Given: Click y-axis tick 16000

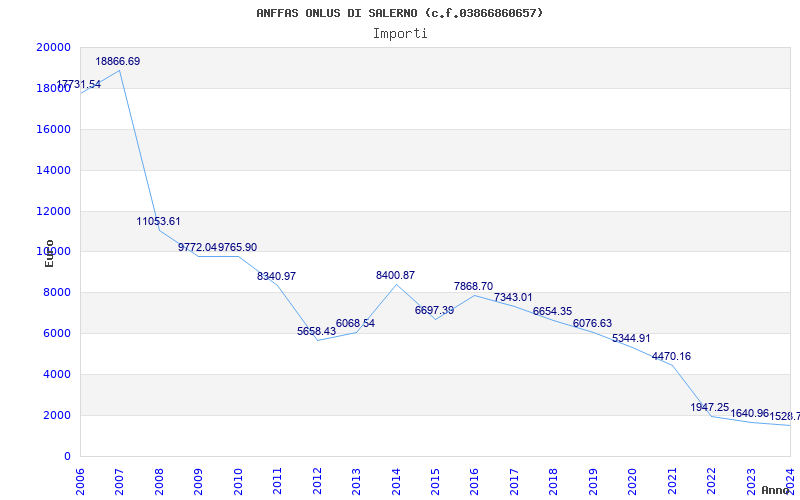Looking at the screenshot, I should (x=53, y=129).
